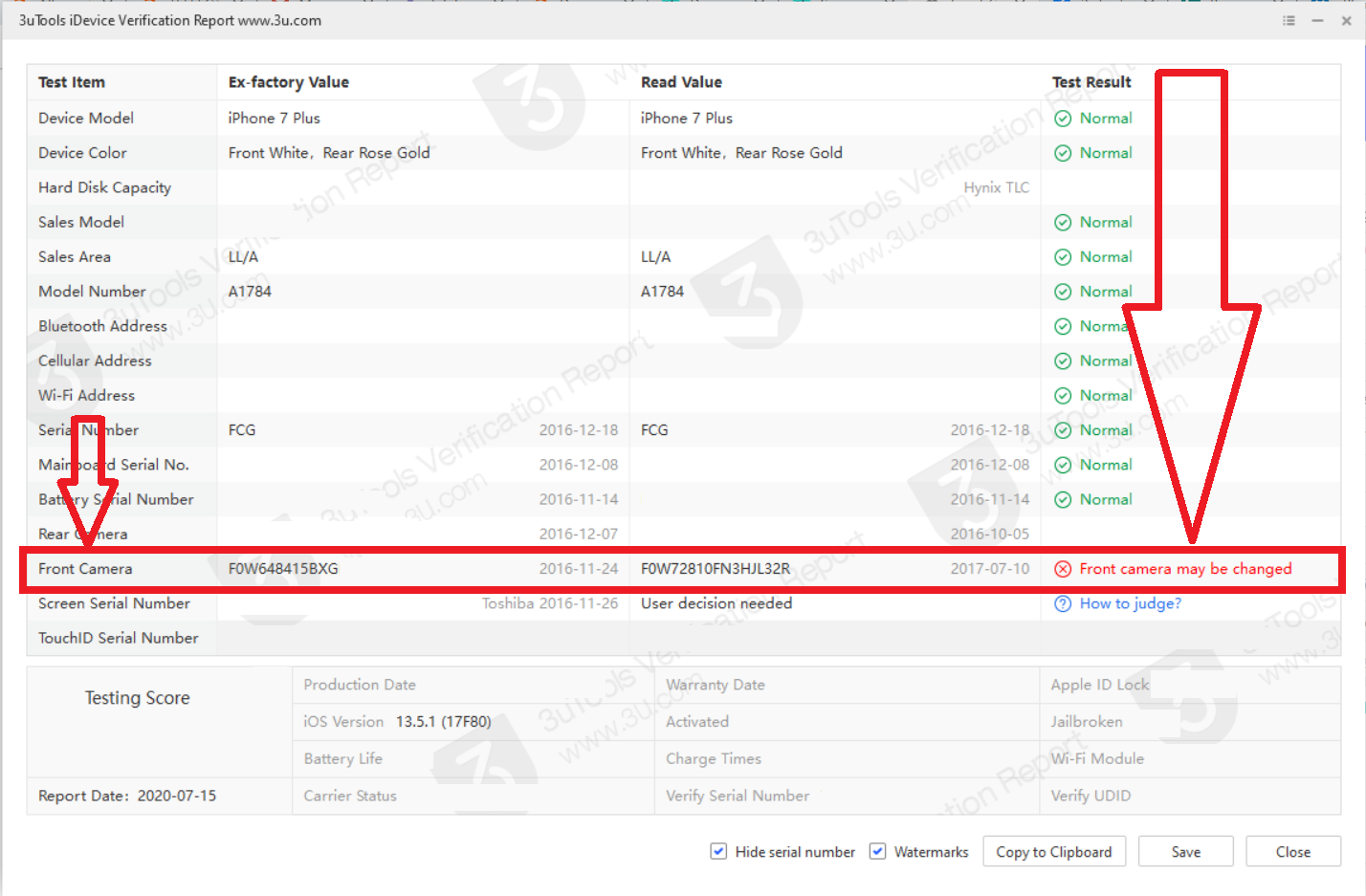Click the Normal check icon for Device Model
Viewport: 1366px width, 896px height.
click(1063, 119)
